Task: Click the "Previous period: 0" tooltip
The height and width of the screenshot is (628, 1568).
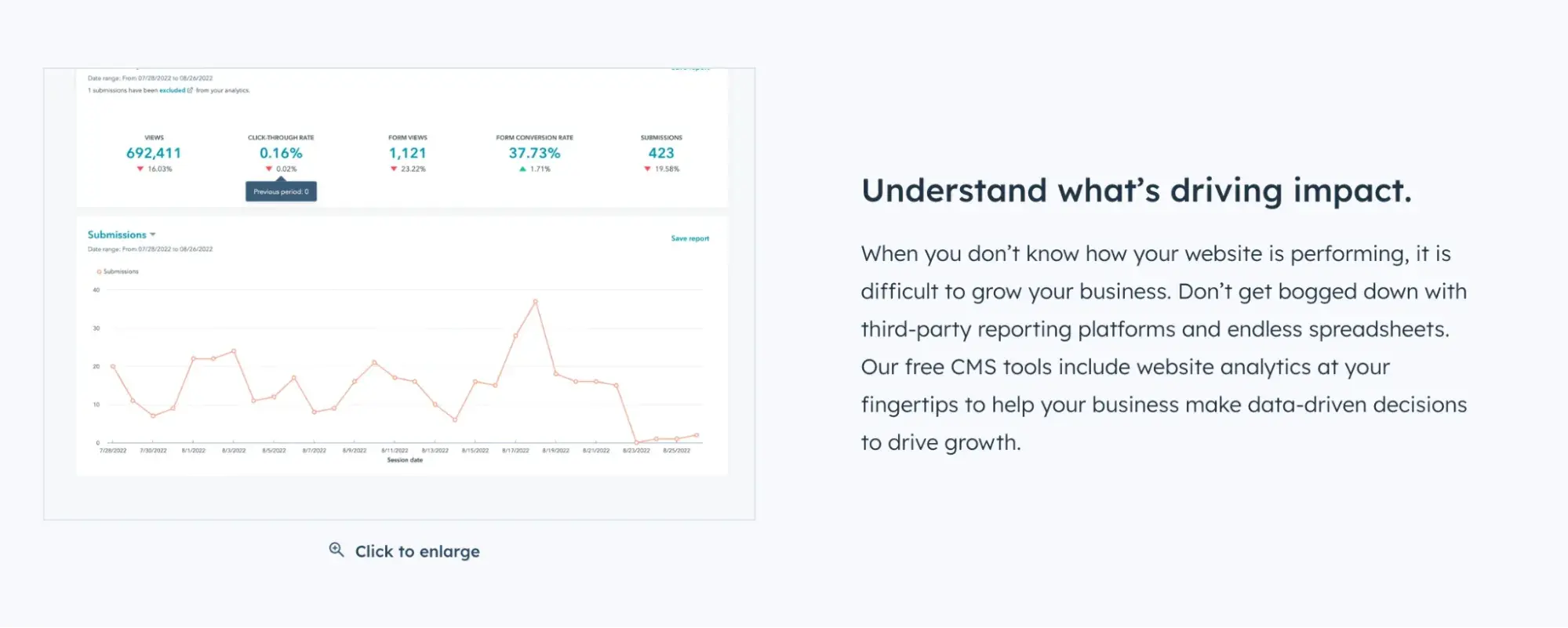Action: pyautogui.click(x=281, y=191)
